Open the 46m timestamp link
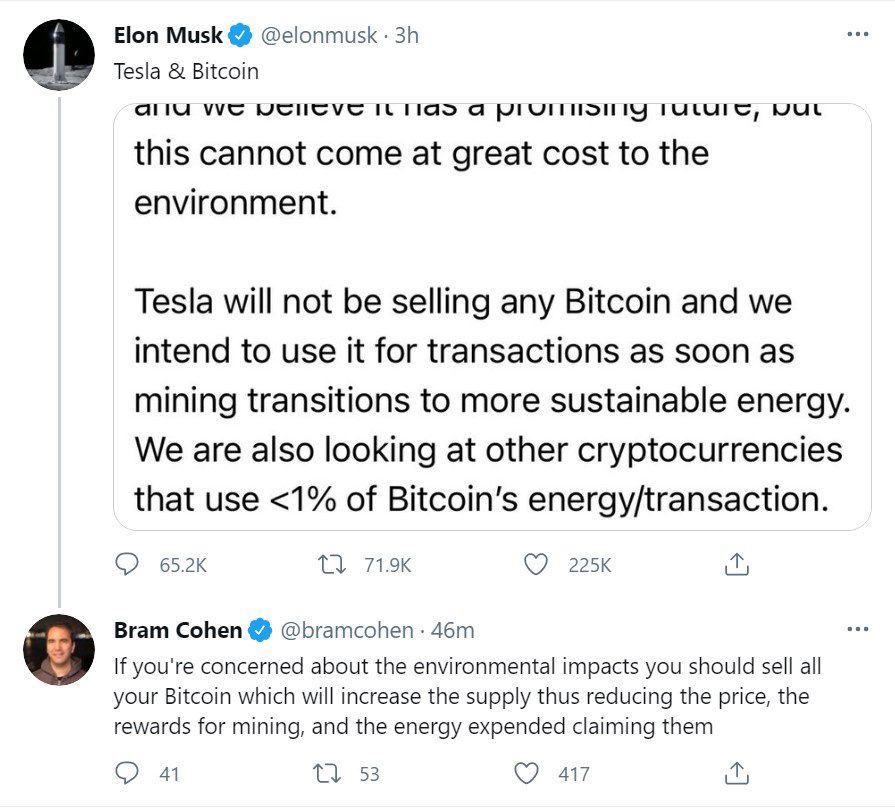This screenshot has height=810, width=895. [452, 630]
